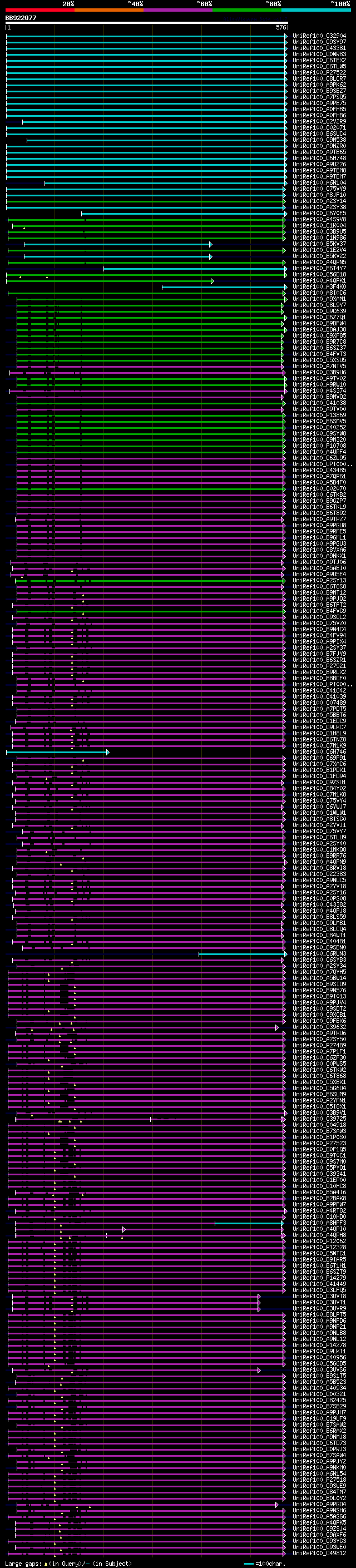Open hit UniRef100_Q02071
The height and width of the screenshot is (1568, 356).
click(319, 128)
